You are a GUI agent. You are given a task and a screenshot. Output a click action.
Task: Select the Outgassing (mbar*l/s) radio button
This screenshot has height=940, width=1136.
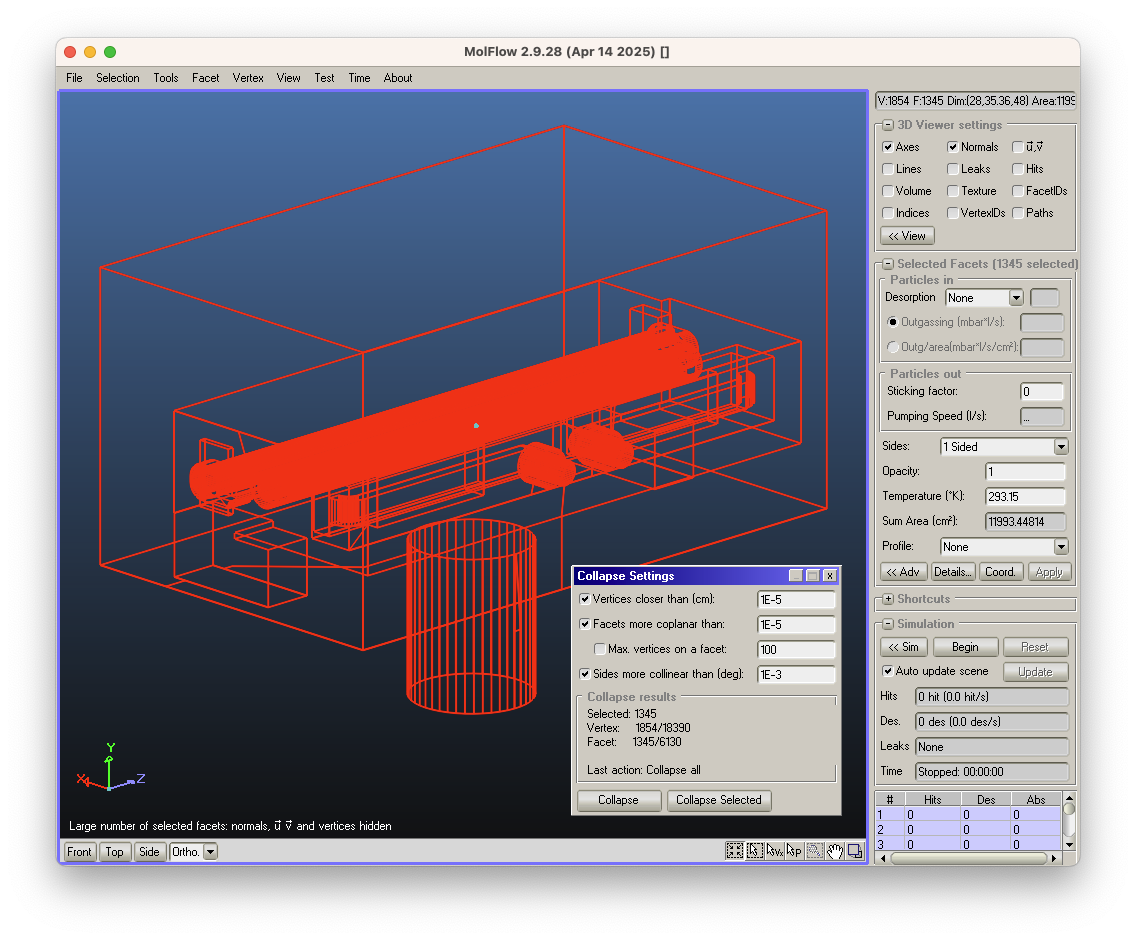[893, 322]
